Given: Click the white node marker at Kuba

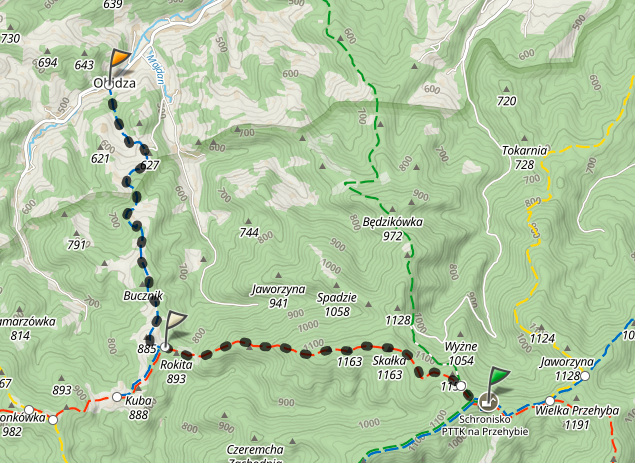Looking at the screenshot, I should tap(117, 397).
